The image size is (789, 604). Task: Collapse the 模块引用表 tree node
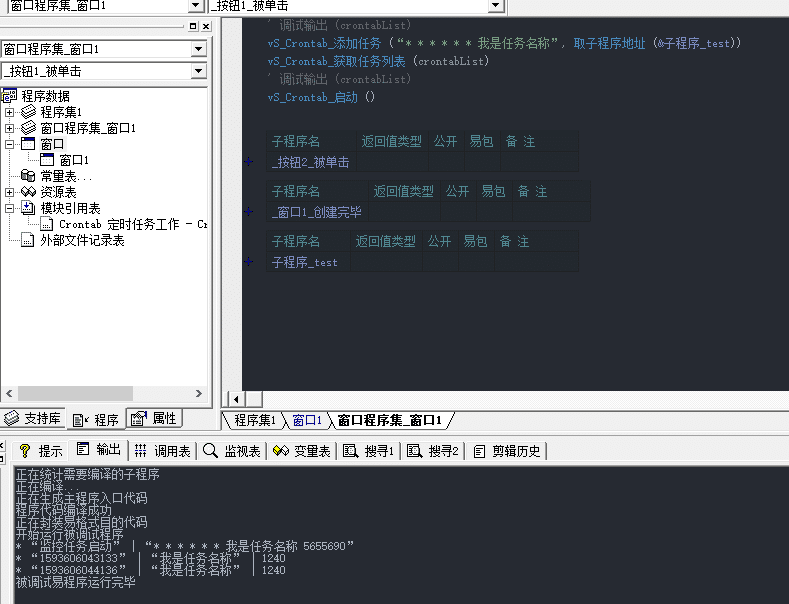coord(10,208)
